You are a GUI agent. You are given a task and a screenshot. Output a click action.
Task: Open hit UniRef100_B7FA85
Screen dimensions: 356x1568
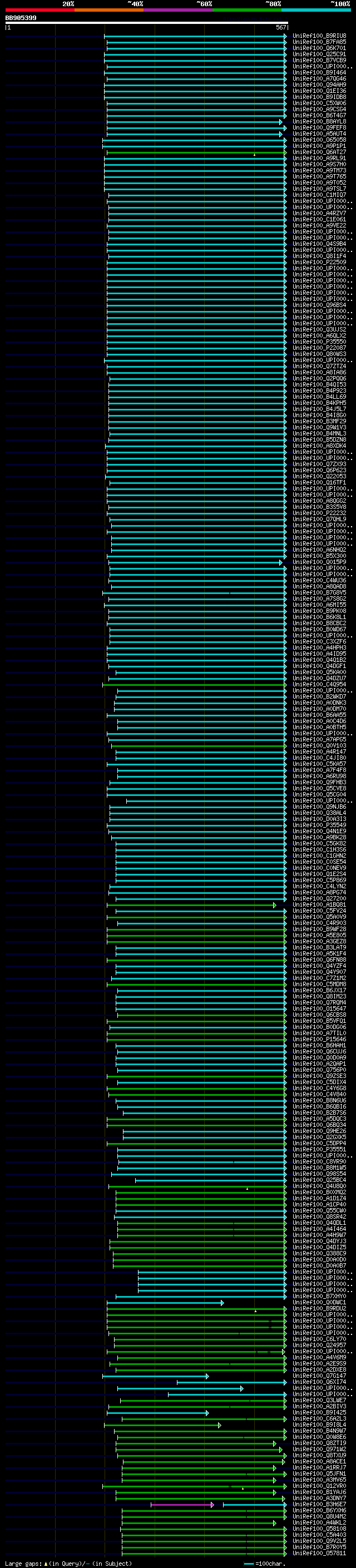point(319,42)
